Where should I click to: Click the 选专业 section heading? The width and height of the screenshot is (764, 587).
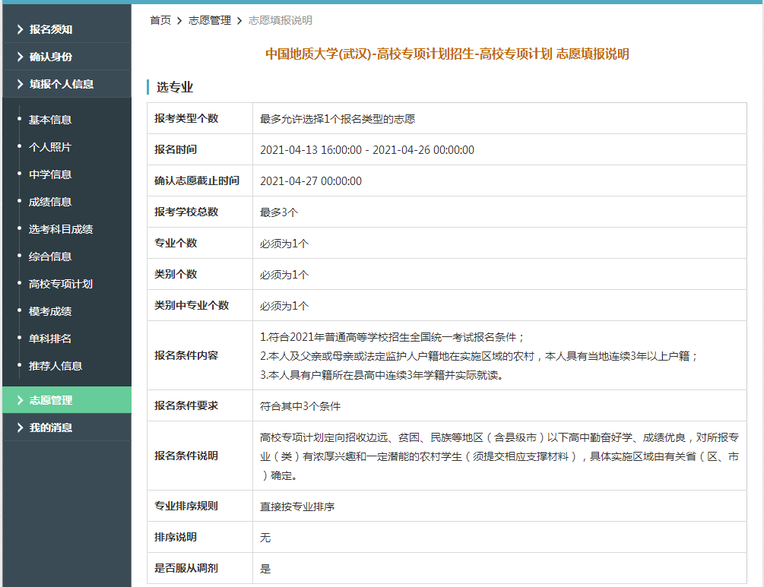click(174, 87)
